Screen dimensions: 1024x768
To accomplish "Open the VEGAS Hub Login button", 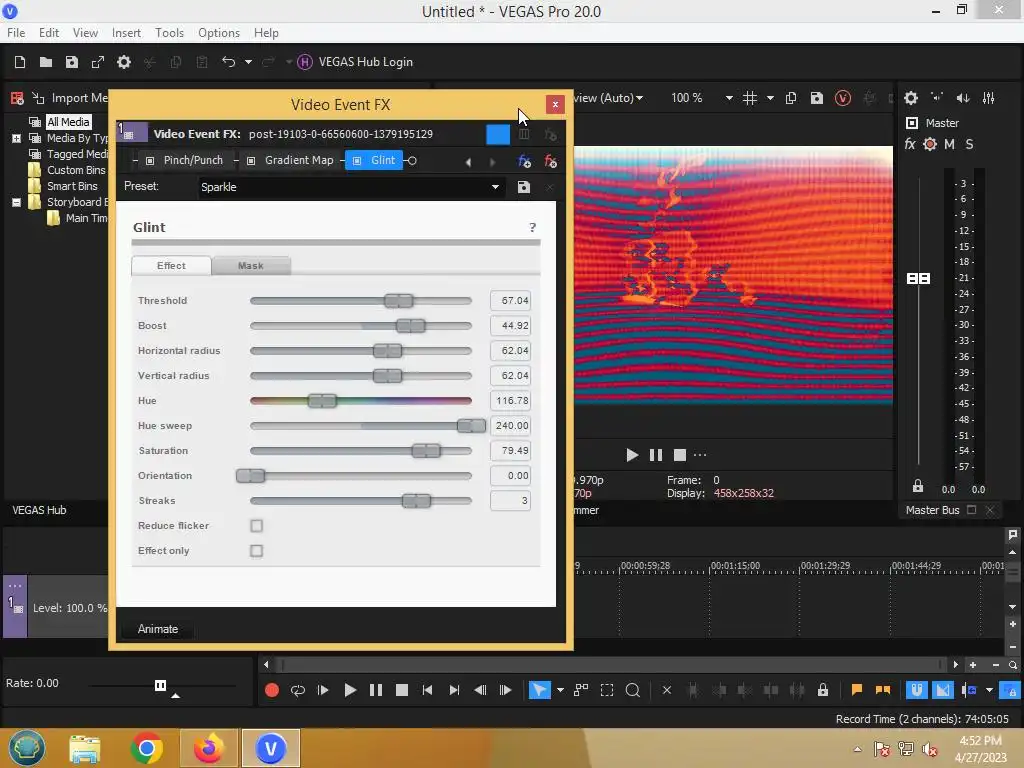I will pyautogui.click(x=355, y=62).
